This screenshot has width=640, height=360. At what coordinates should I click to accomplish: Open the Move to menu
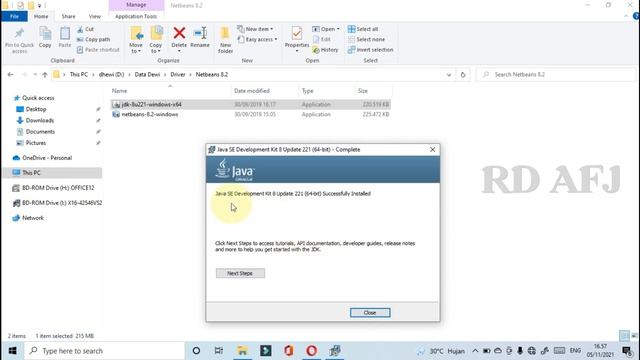point(136,40)
